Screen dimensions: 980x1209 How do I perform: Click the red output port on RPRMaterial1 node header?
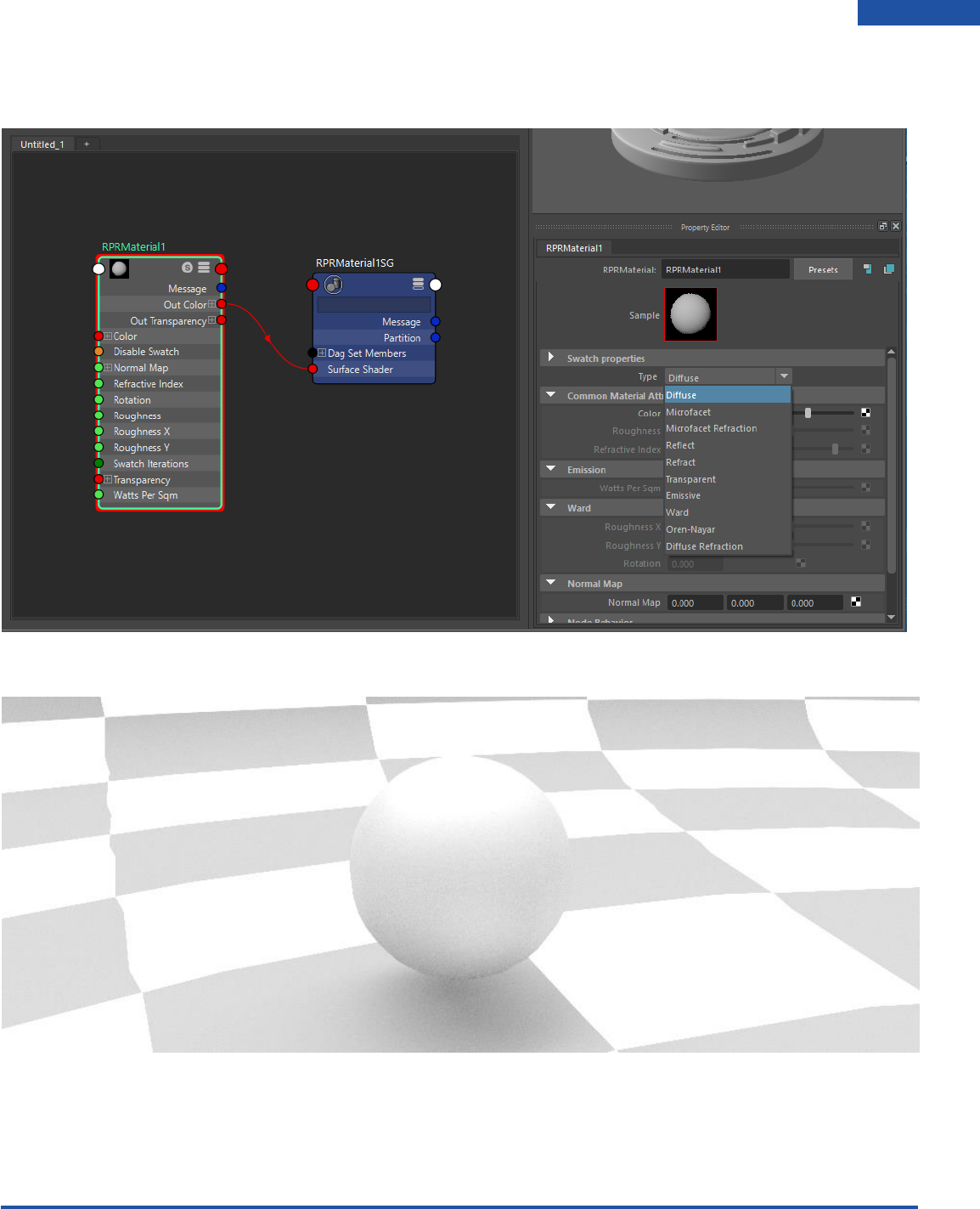point(222,268)
